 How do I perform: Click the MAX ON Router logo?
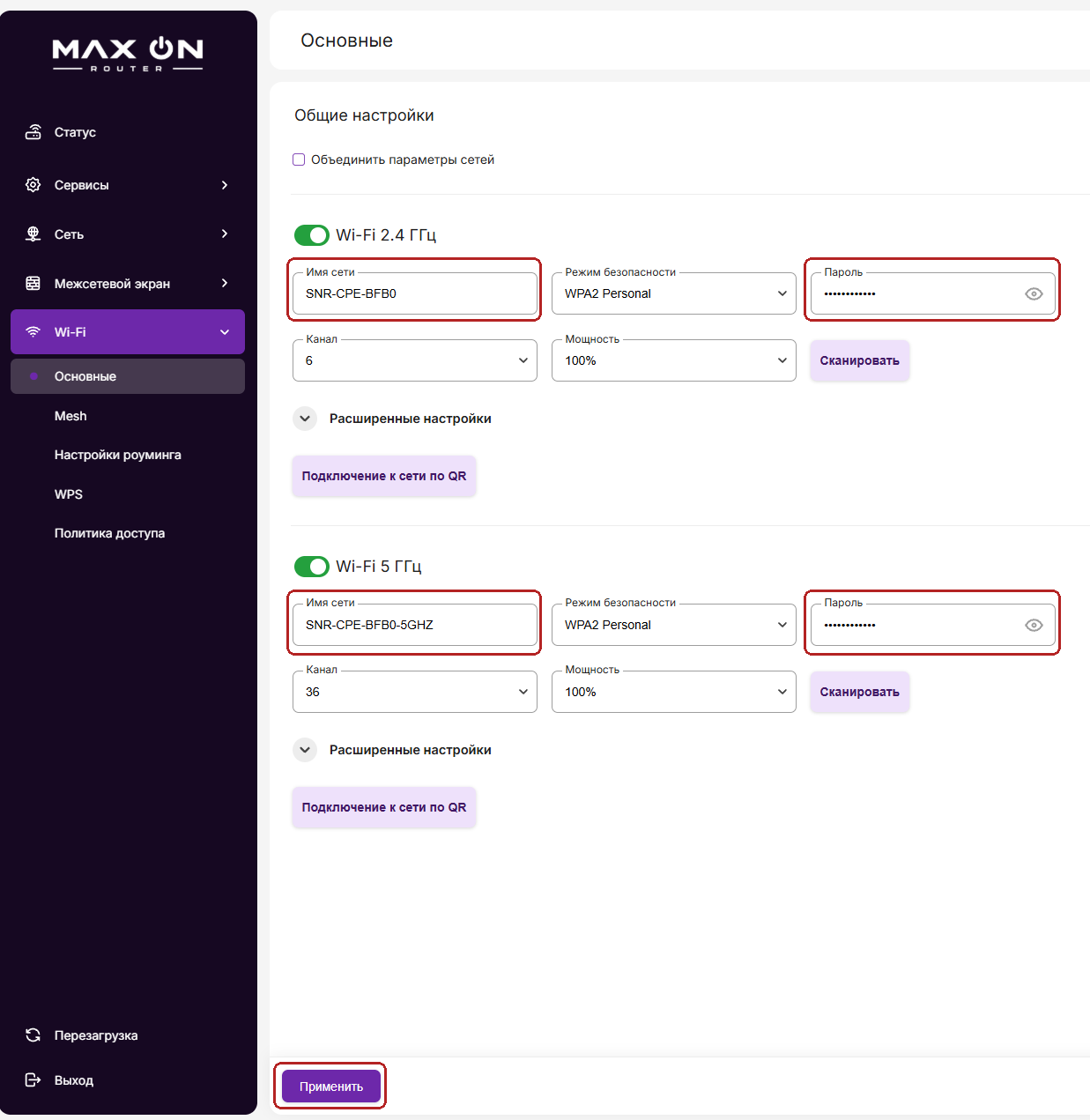(128, 55)
